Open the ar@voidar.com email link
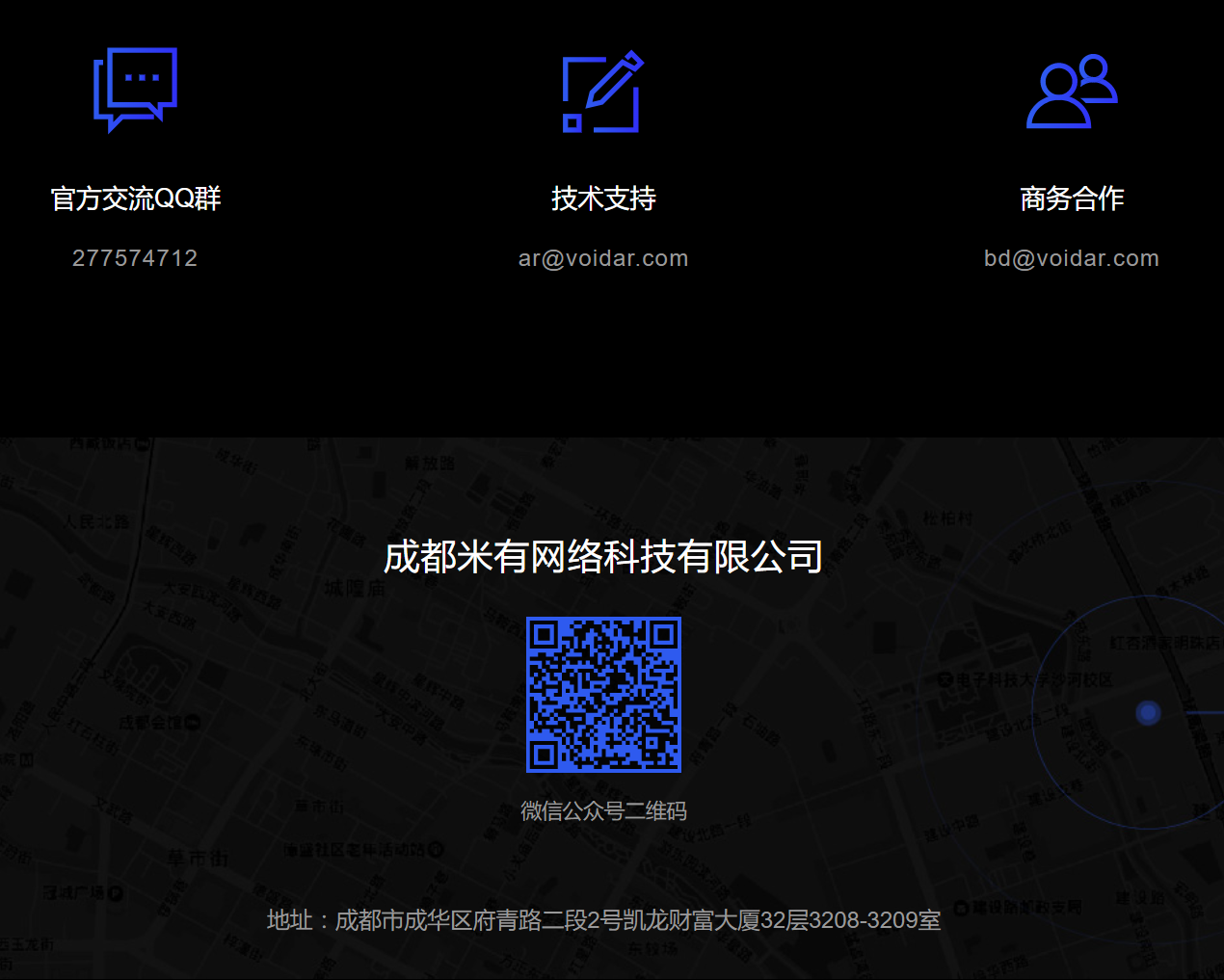 [603, 258]
